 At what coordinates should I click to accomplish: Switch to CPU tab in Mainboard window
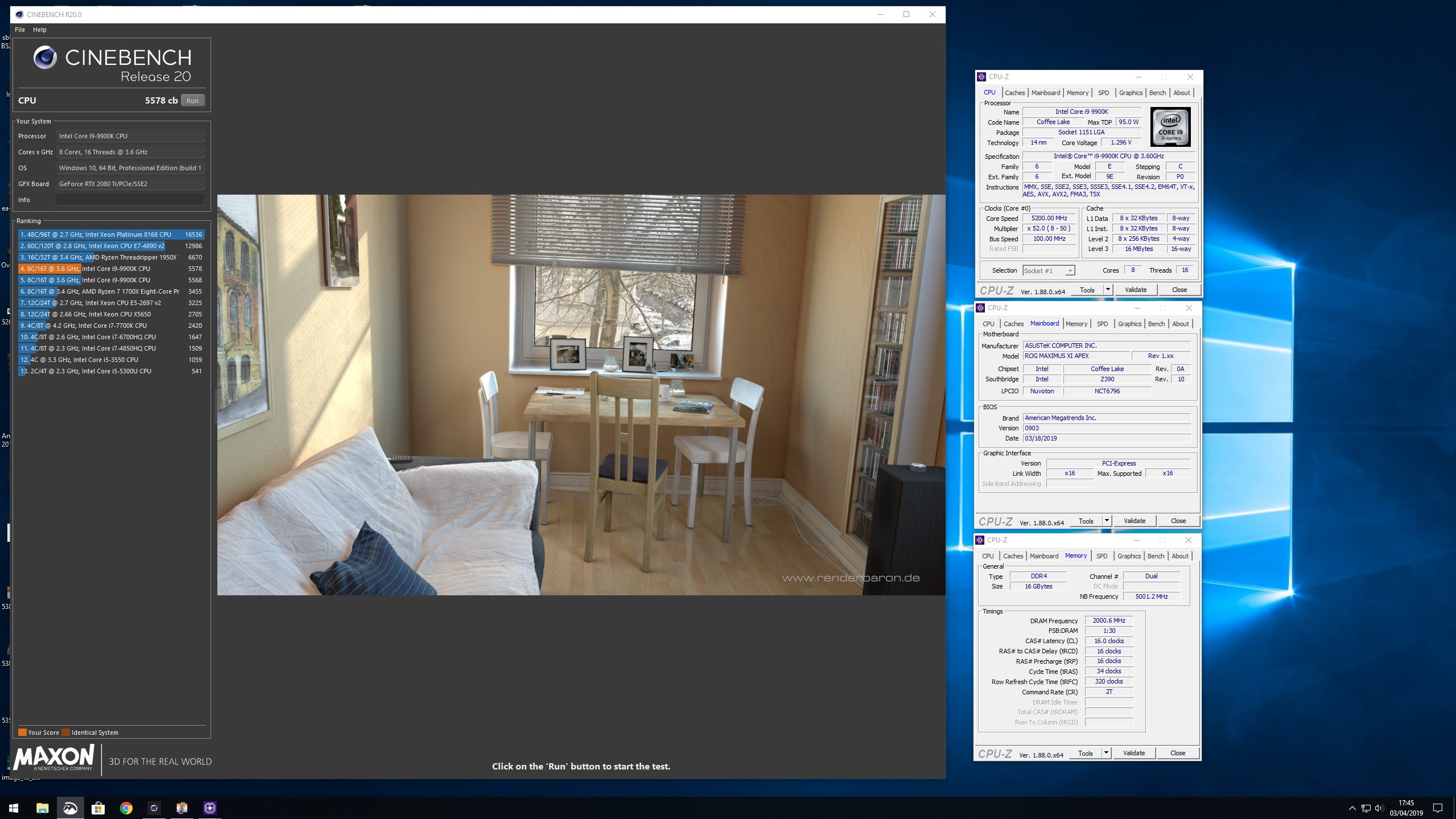point(988,324)
